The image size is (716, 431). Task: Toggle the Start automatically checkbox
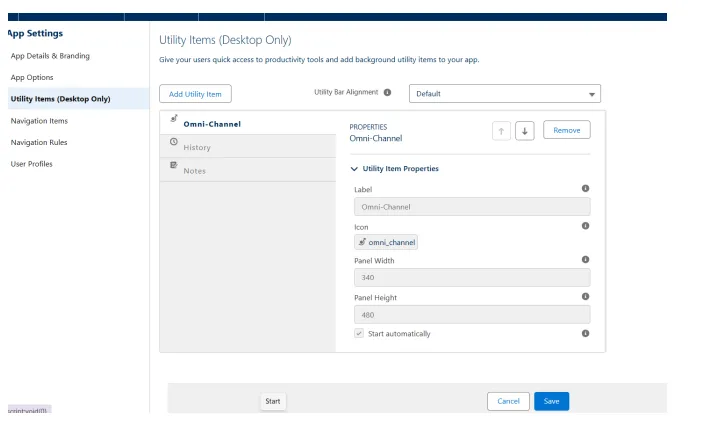359,333
